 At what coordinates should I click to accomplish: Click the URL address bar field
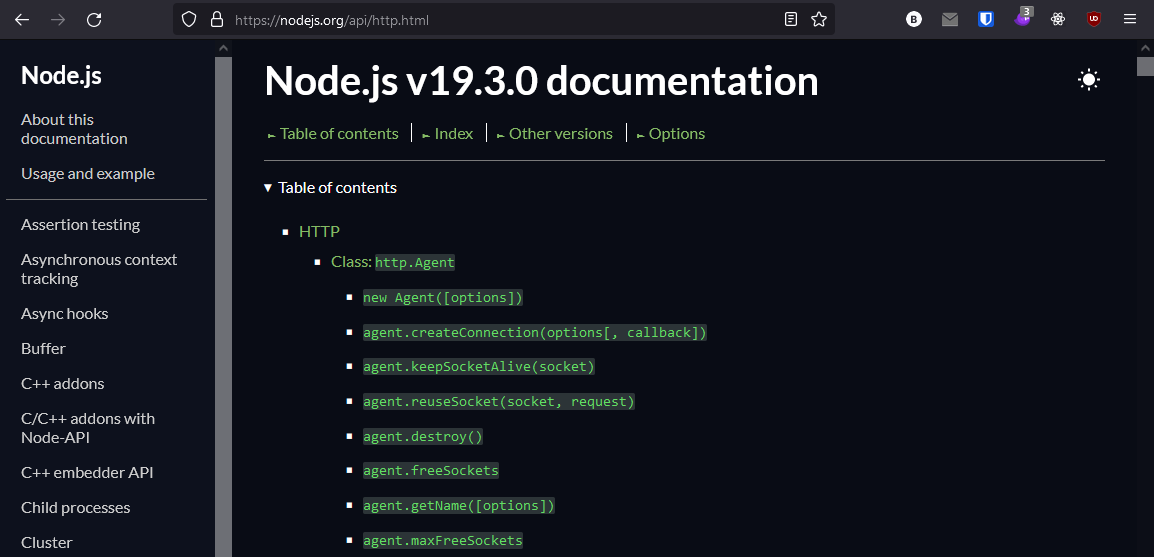coord(503,20)
